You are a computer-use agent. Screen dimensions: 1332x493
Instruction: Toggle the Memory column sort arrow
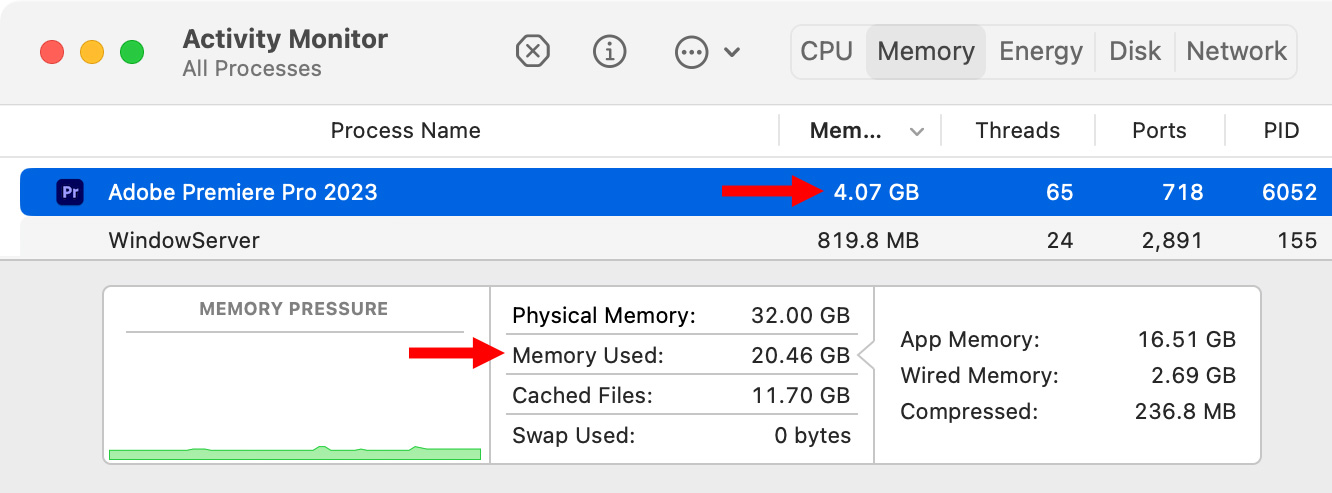916,131
